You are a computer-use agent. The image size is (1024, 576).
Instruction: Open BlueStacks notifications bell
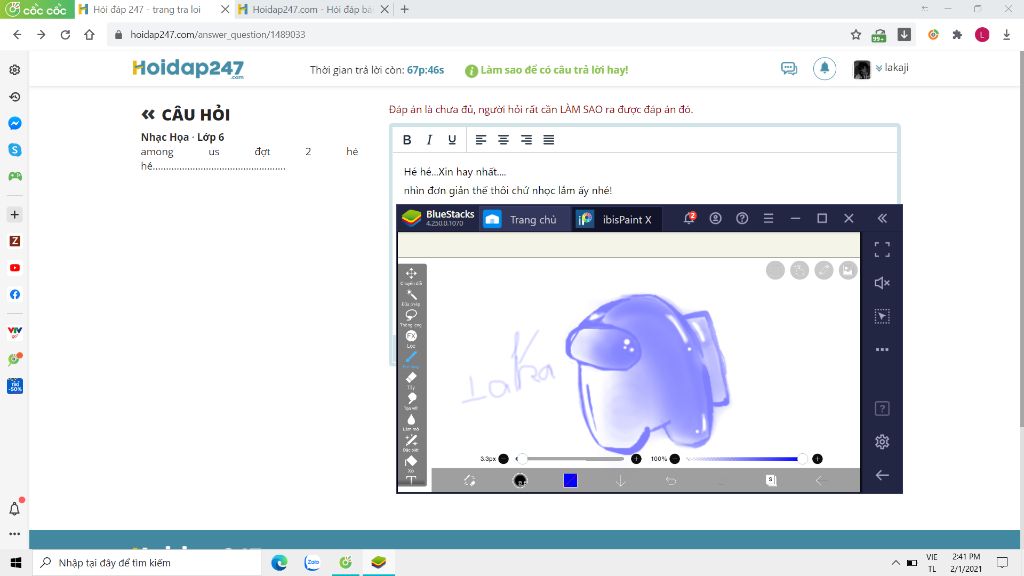pyautogui.click(x=689, y=218)
